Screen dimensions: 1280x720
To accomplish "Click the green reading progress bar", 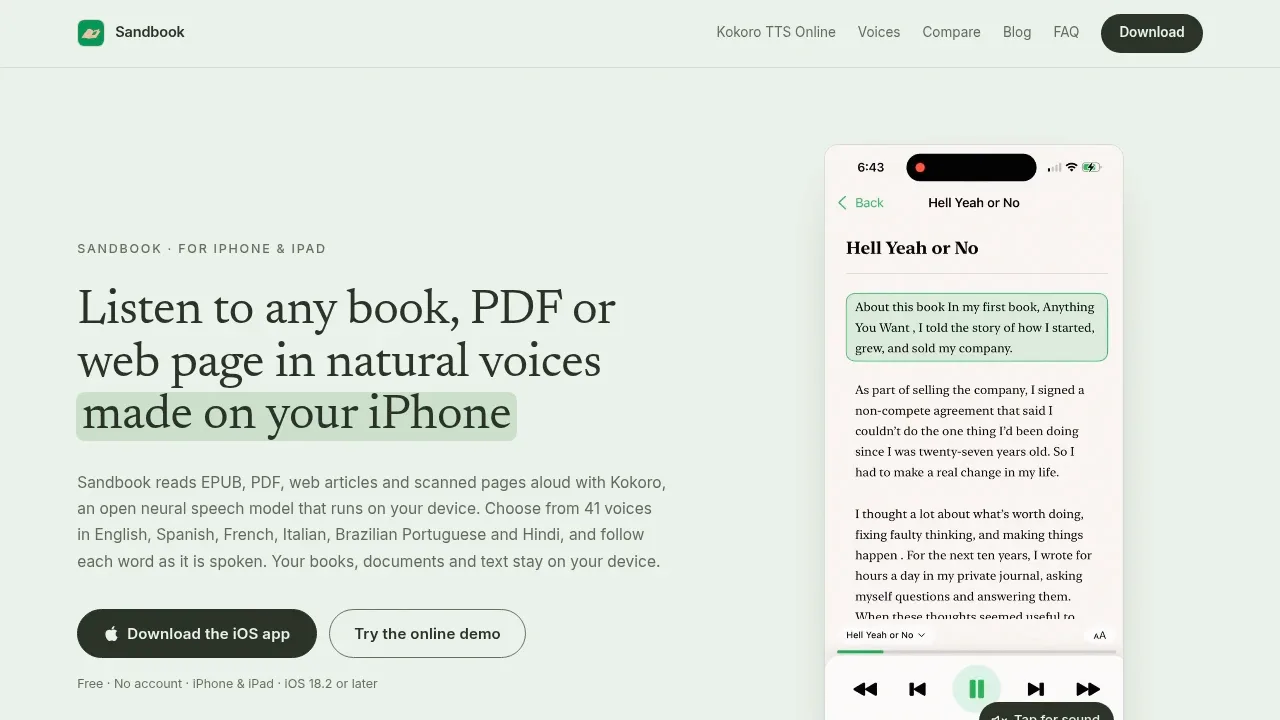I will 860,652.
